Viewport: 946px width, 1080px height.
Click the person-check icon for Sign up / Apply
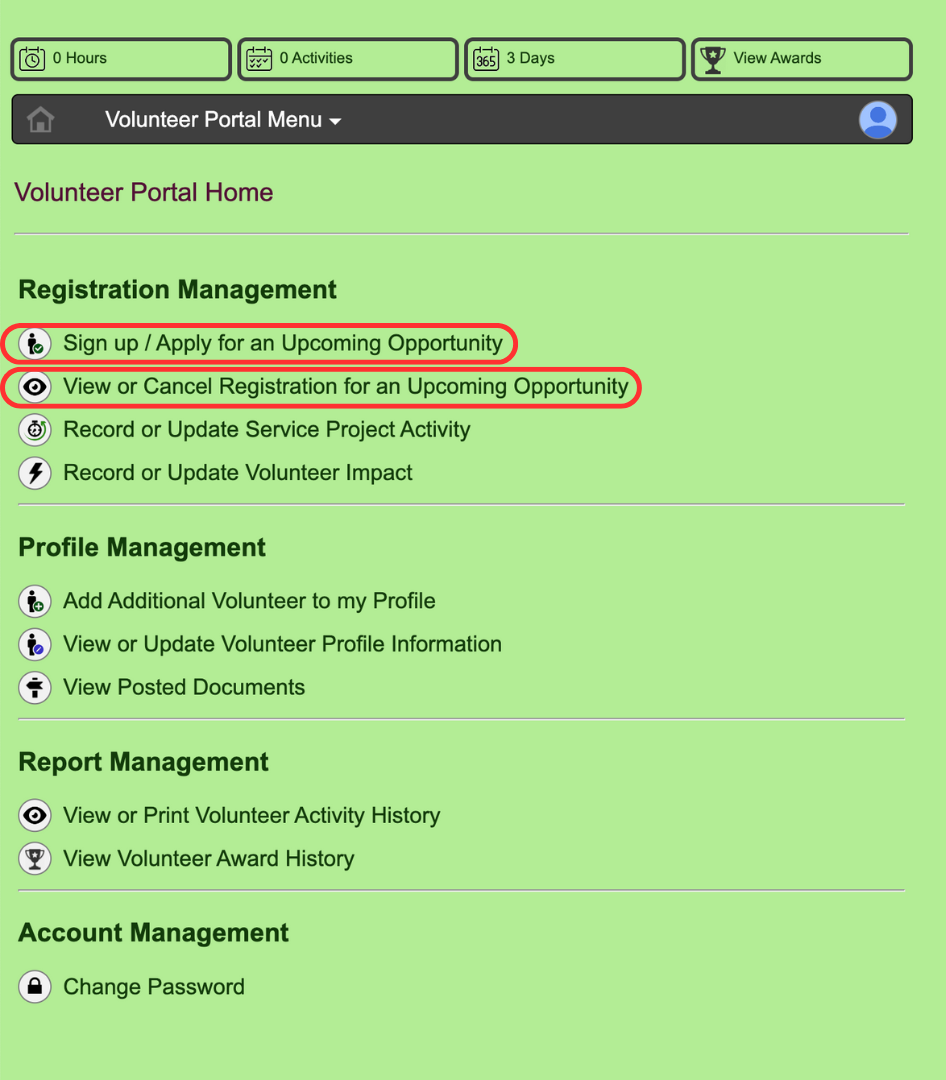34,343
